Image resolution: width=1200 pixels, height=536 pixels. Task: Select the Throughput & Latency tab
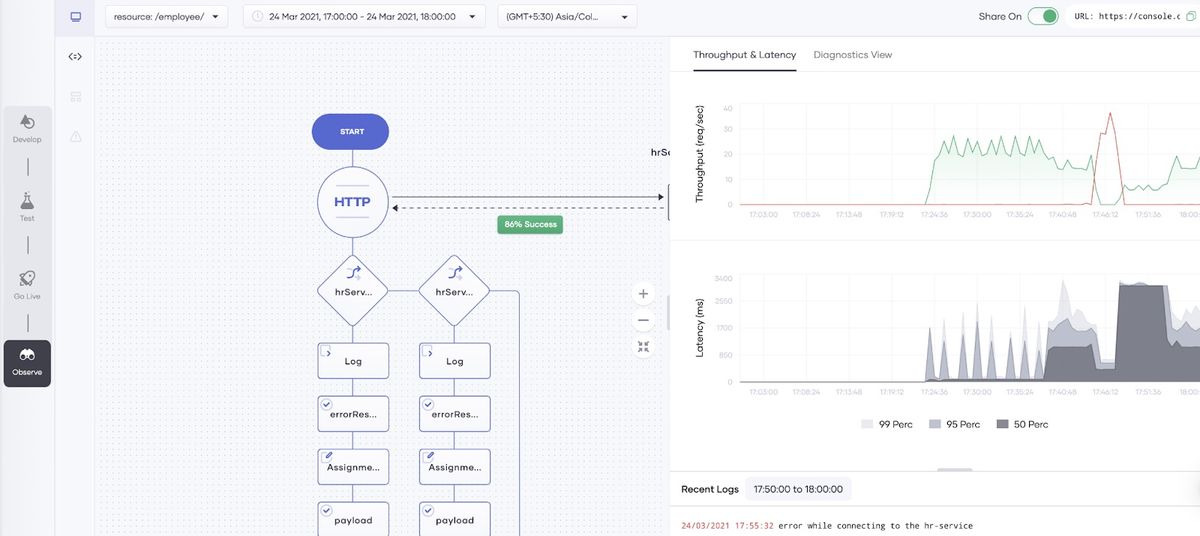click(744, 55)
